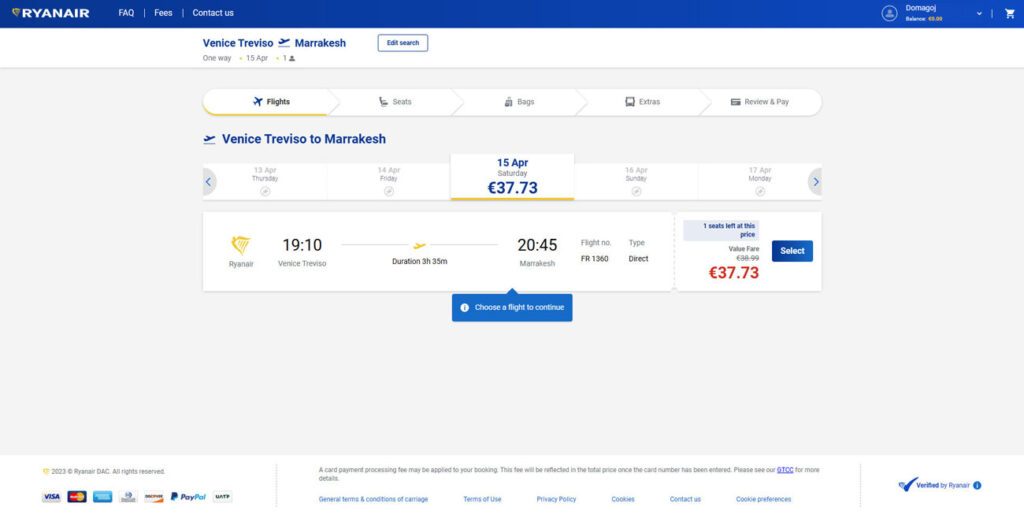Expand the Domagoj account dropdown arrow
Screen dimensions: 1024x514
pyautogui.click(x=979, y=13)
